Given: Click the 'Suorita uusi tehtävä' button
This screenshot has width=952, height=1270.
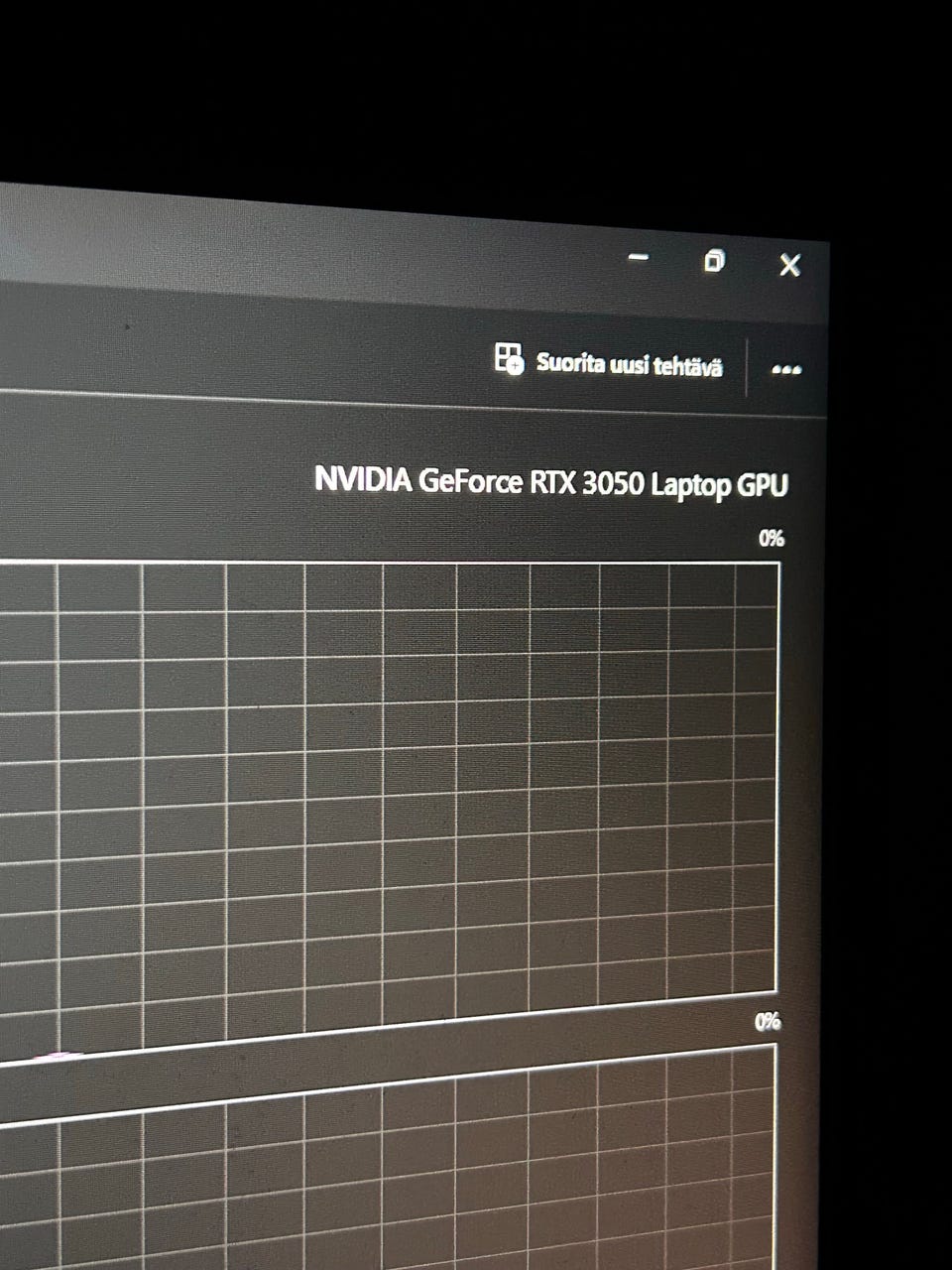Looking at the screenshot, I should coord(608,361).
